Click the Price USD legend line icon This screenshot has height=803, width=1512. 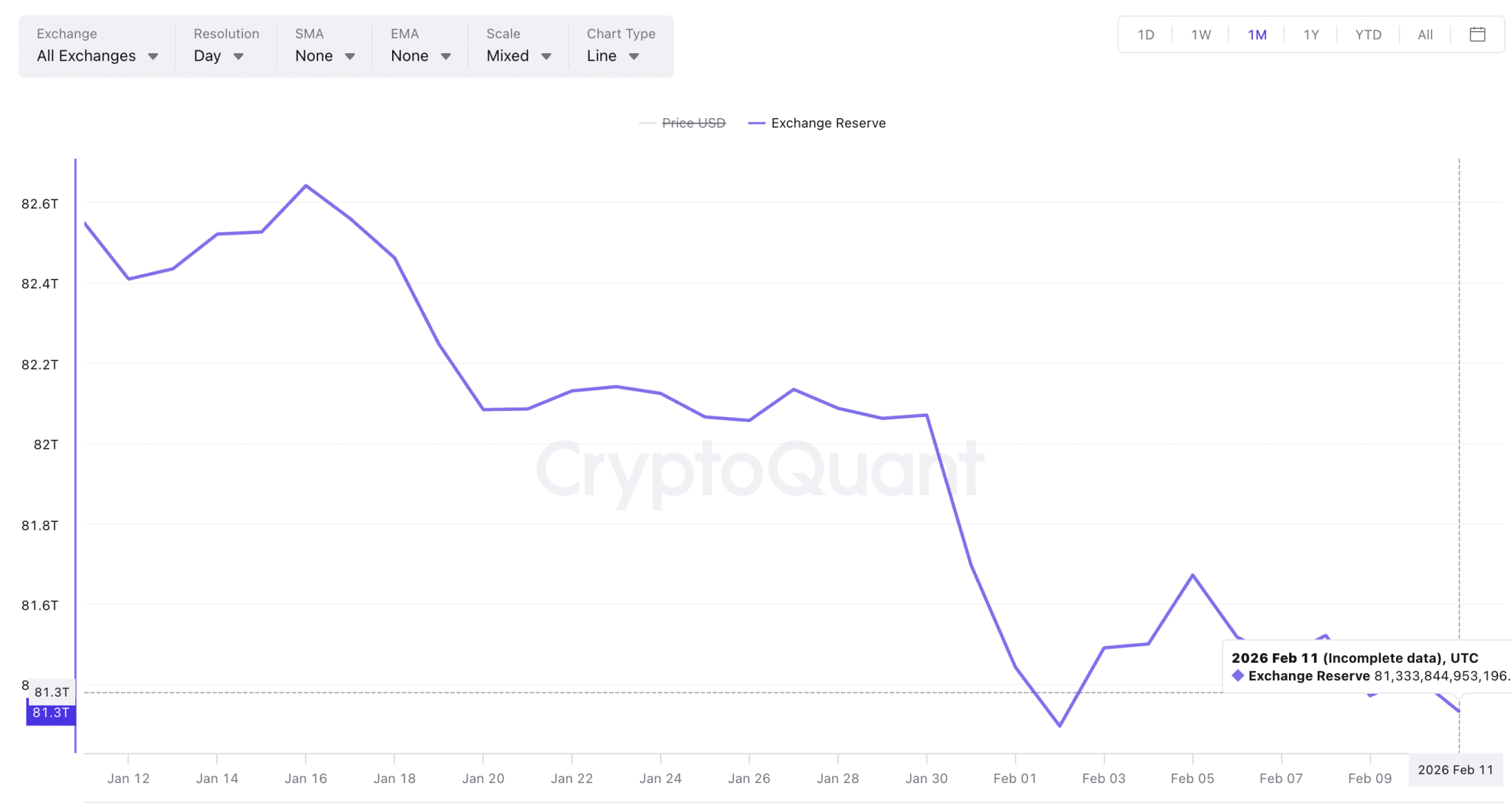click(x=646, y=123)
